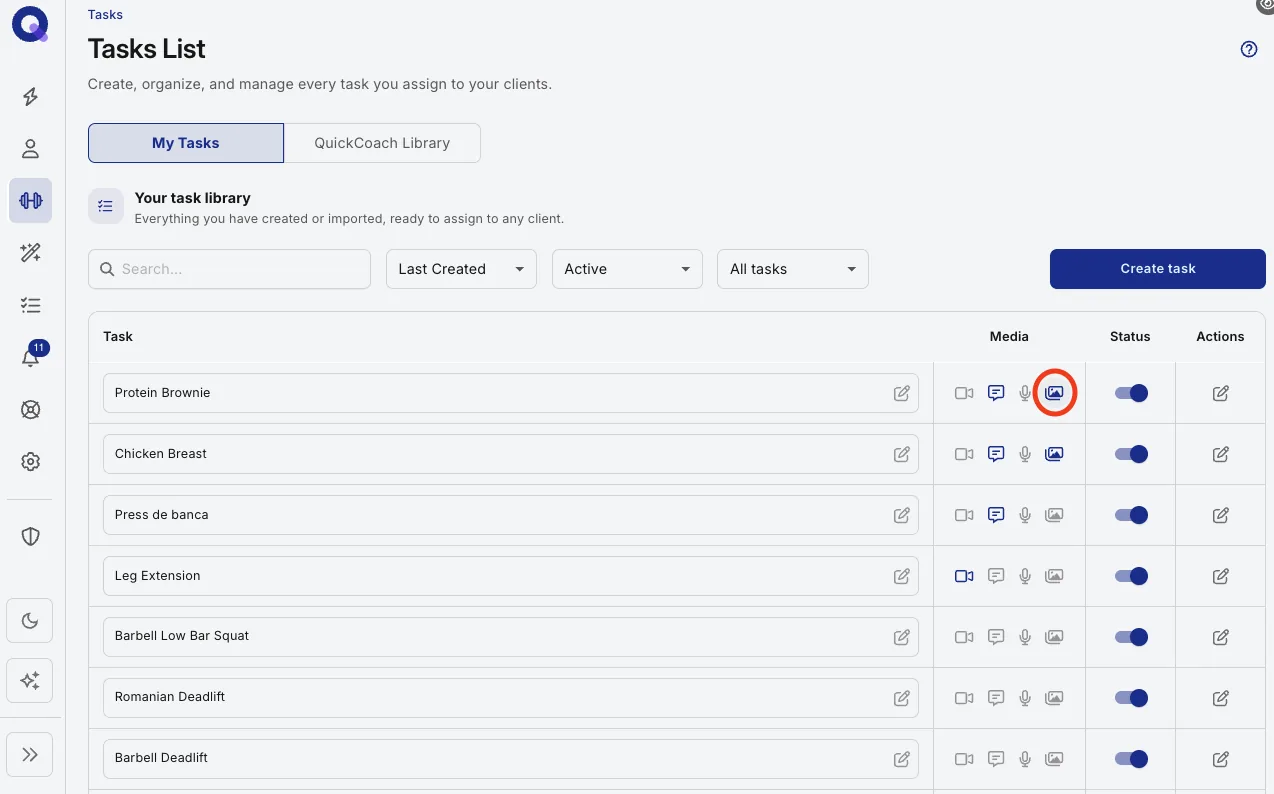Rename Protein Brownie with inline edit icon
This screenshot has width=1274, height=794.
(901, 393)
